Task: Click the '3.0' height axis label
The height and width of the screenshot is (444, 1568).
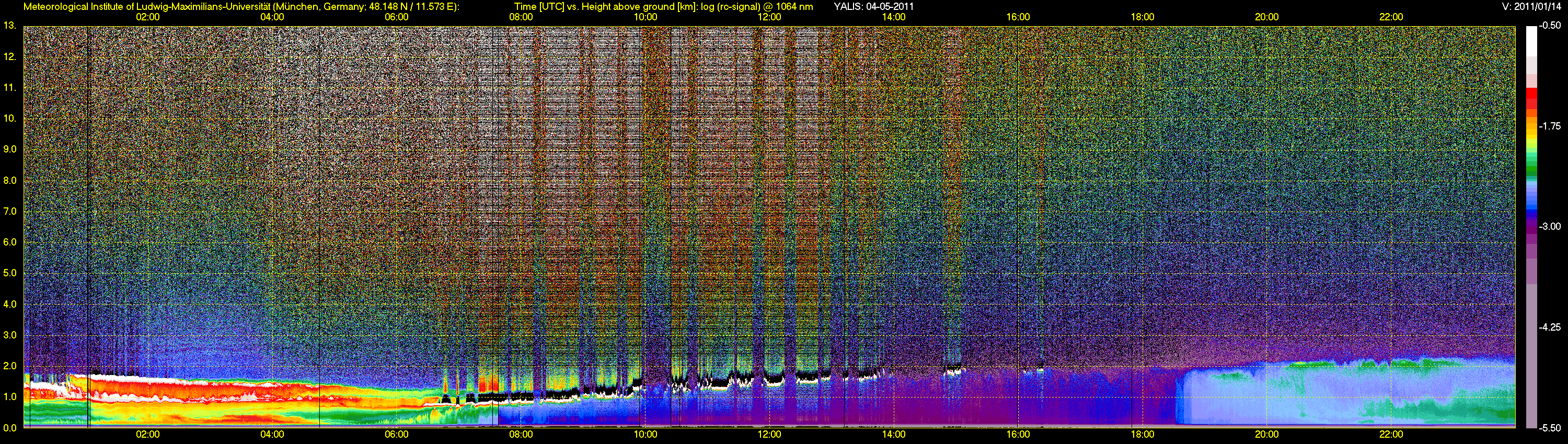Action: tap(10, 335)
